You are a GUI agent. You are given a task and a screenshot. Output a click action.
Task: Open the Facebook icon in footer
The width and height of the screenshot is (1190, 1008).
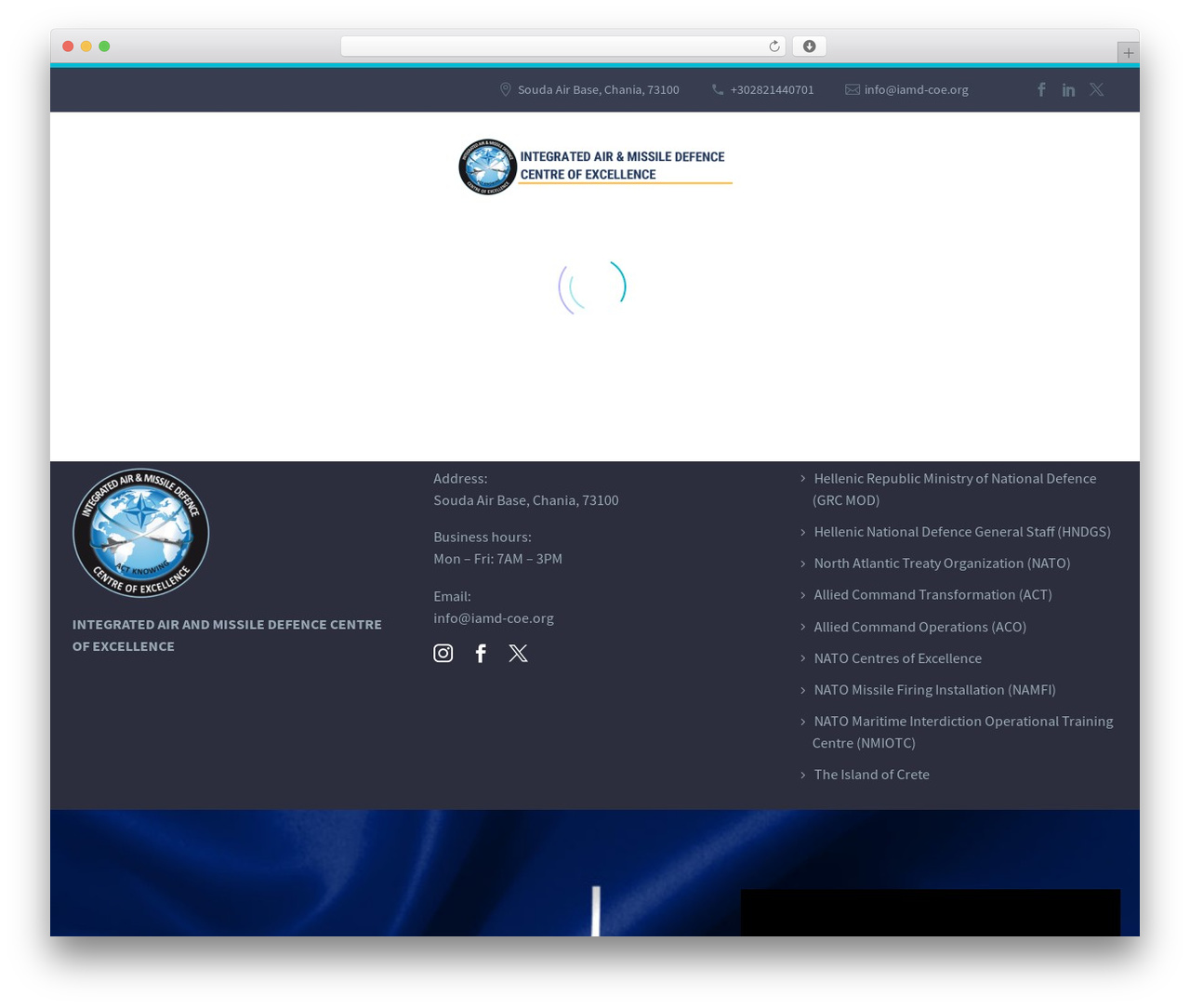click(481, 654)
